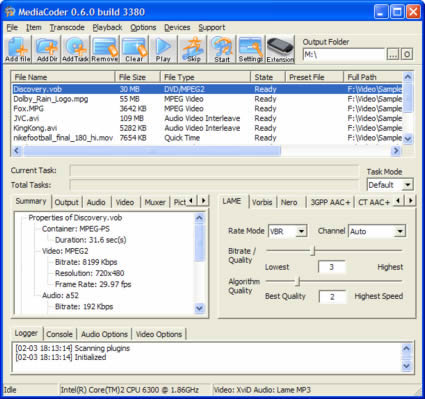Click the Add Track disc icon

[x=75, y=49]
